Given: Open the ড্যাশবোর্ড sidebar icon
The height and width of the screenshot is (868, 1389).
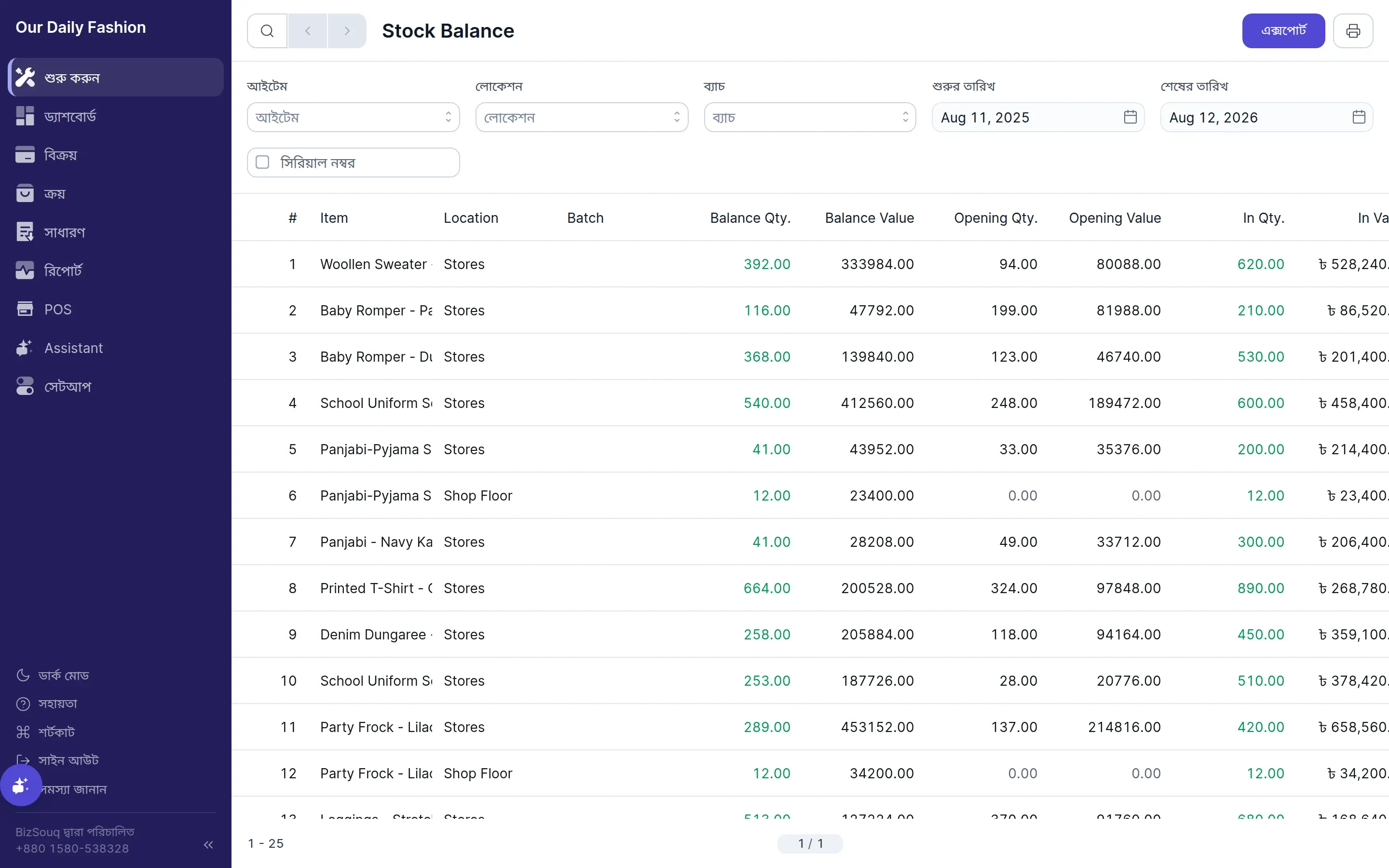Looking at the screenshot, I should 25,116.
